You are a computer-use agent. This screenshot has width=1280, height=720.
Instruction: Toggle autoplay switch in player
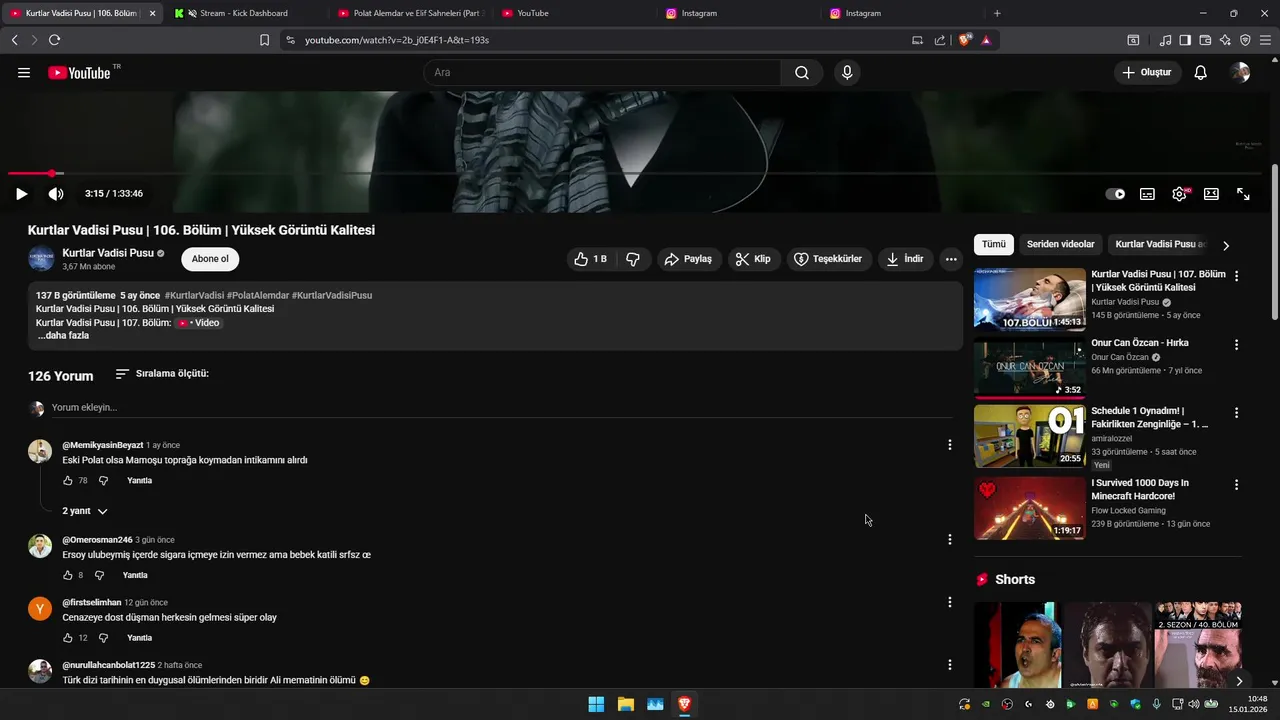pyautogui.click(x=1115, y=194)
